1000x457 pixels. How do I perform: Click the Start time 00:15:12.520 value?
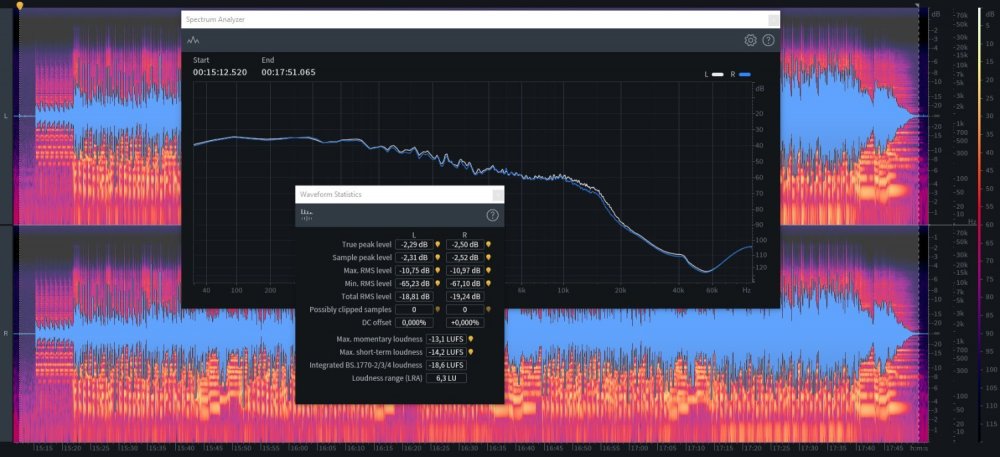click(220, 72)
